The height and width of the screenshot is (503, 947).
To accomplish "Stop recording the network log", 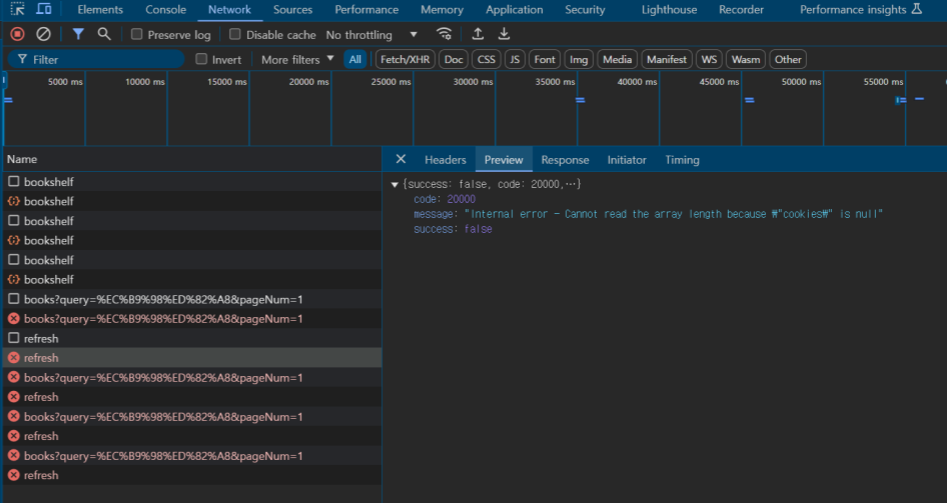I will 18,34.
